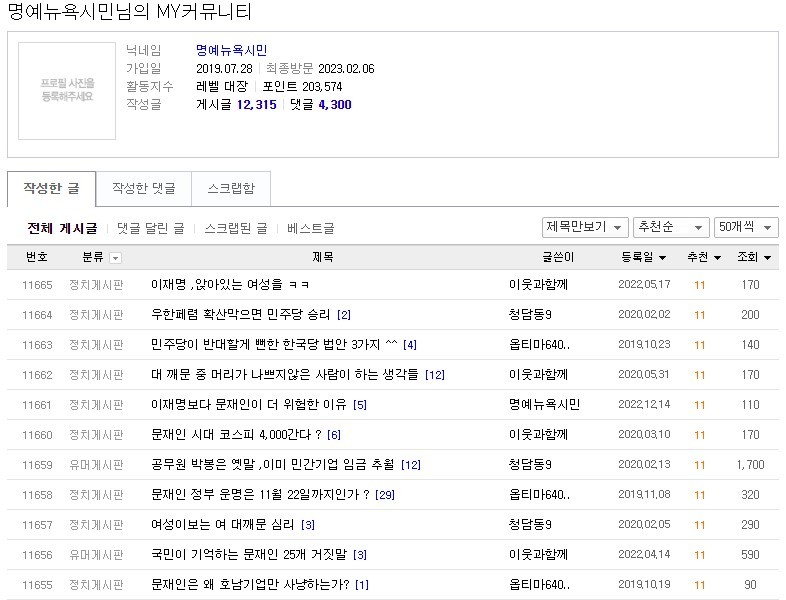Open the 추천순 sort order dropdown
The image size is (786, 600).
point(671,227)
